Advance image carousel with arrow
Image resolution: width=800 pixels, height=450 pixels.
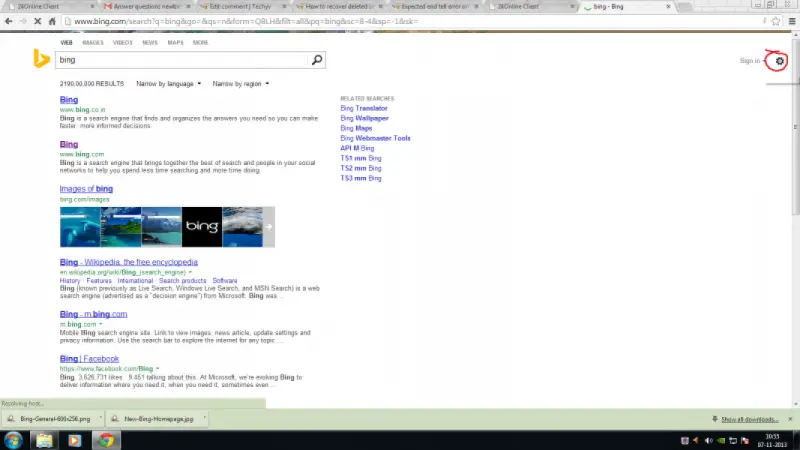pos(269,227)
